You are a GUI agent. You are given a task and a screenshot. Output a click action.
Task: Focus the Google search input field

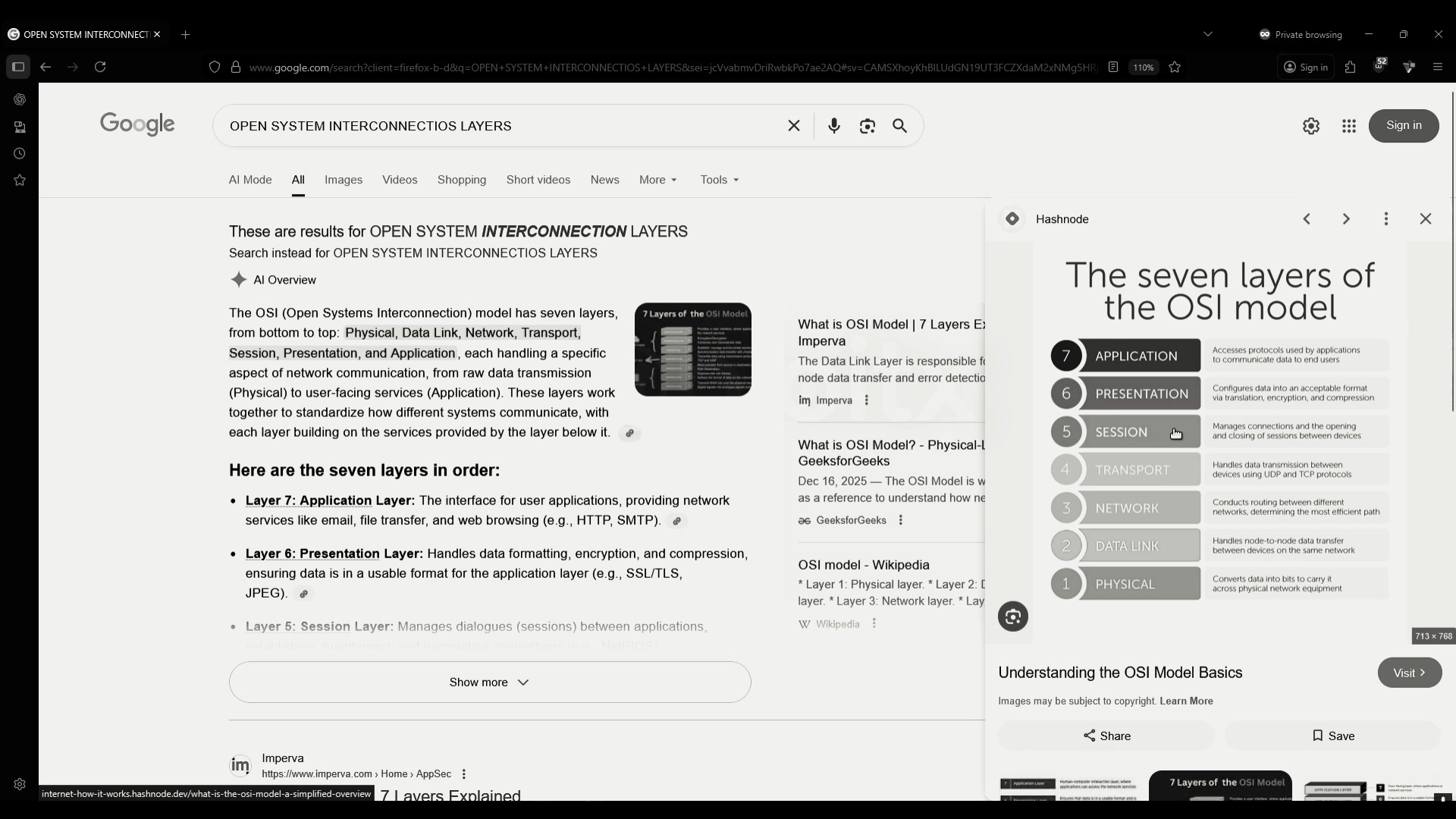pos(500,126)
